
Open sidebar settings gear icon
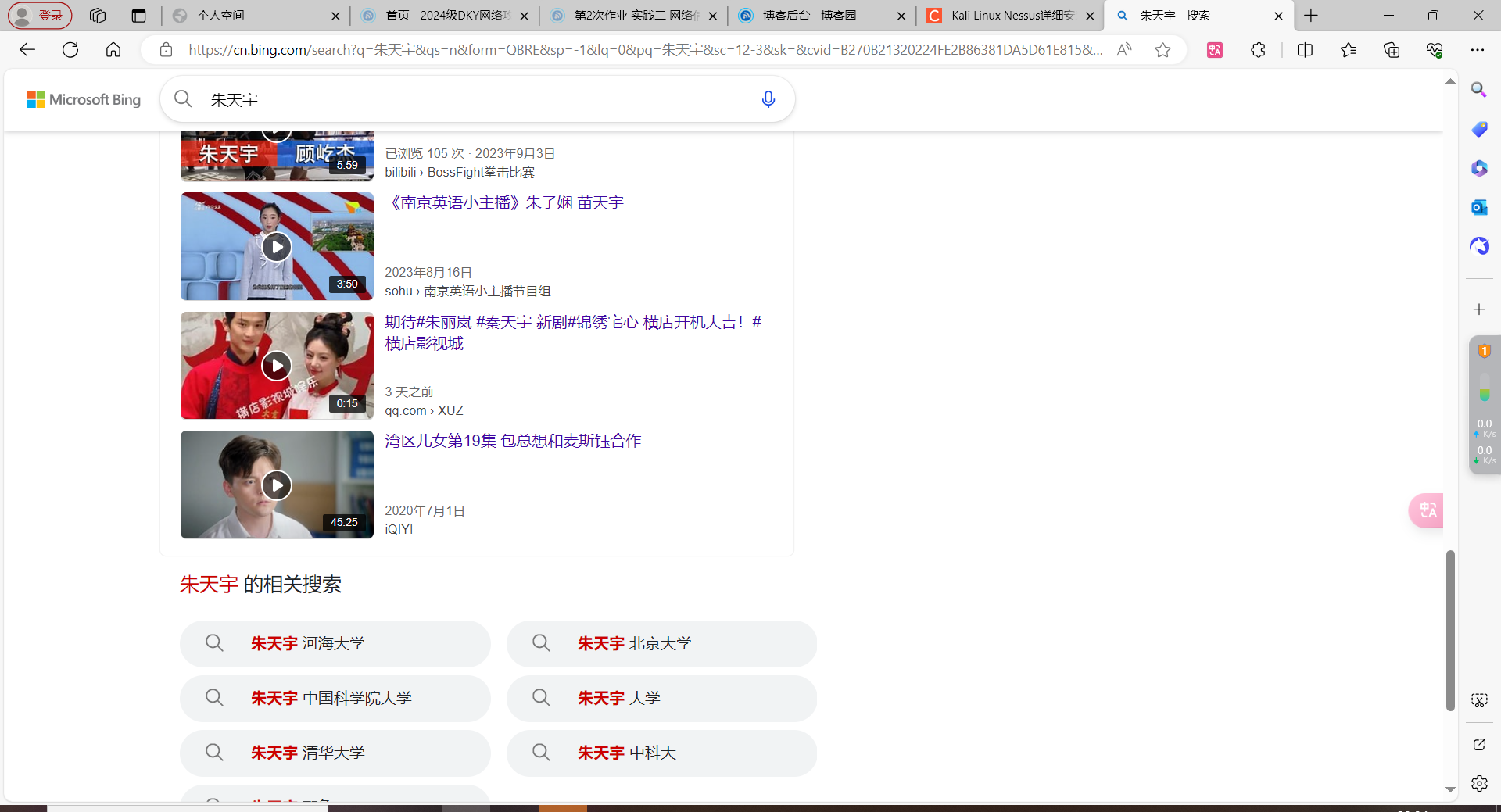pos(1479,783)
